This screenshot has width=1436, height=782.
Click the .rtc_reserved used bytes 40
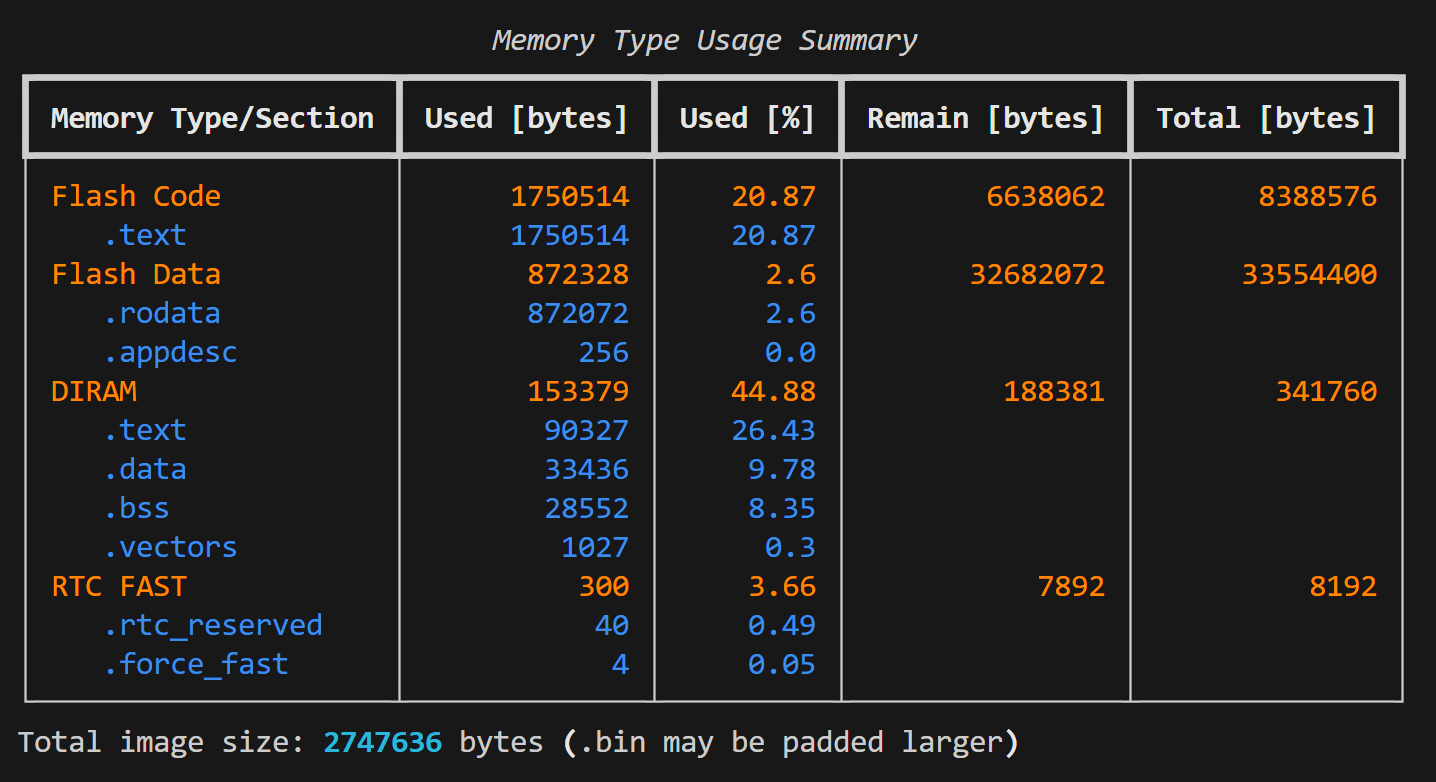pos(612,625)
